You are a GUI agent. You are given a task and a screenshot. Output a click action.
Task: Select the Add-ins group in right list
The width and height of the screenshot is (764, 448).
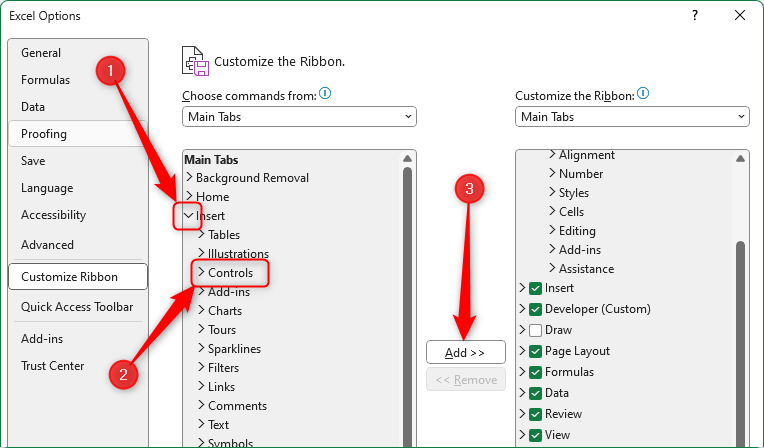(580, 250)
